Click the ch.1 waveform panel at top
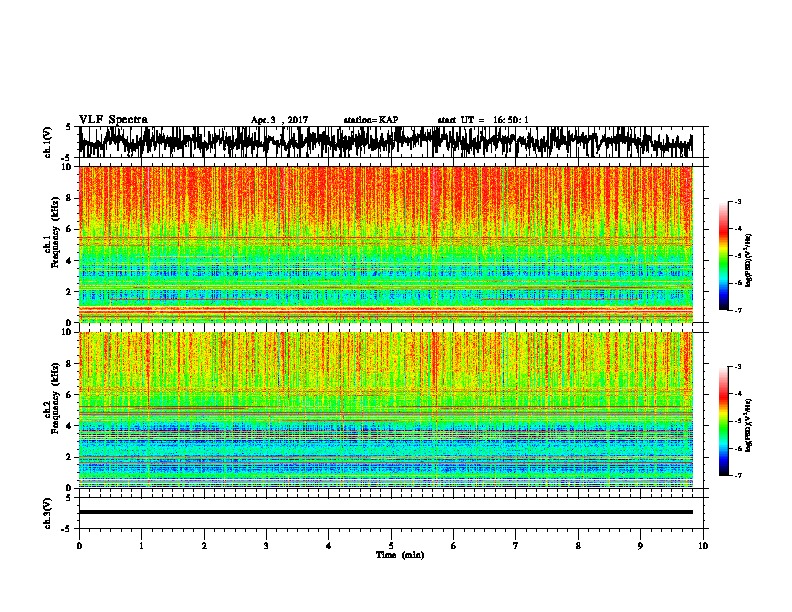792x612 pixels. 393,142
